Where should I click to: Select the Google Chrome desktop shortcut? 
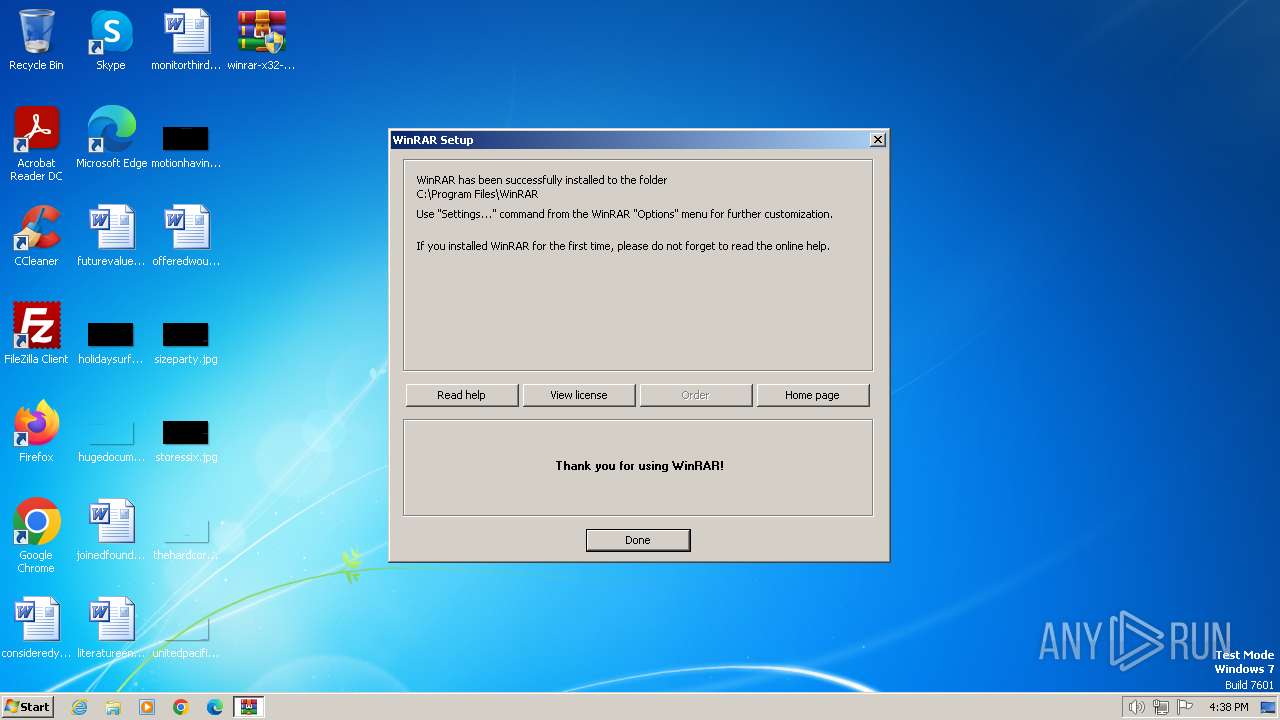[x=36, y=536]
